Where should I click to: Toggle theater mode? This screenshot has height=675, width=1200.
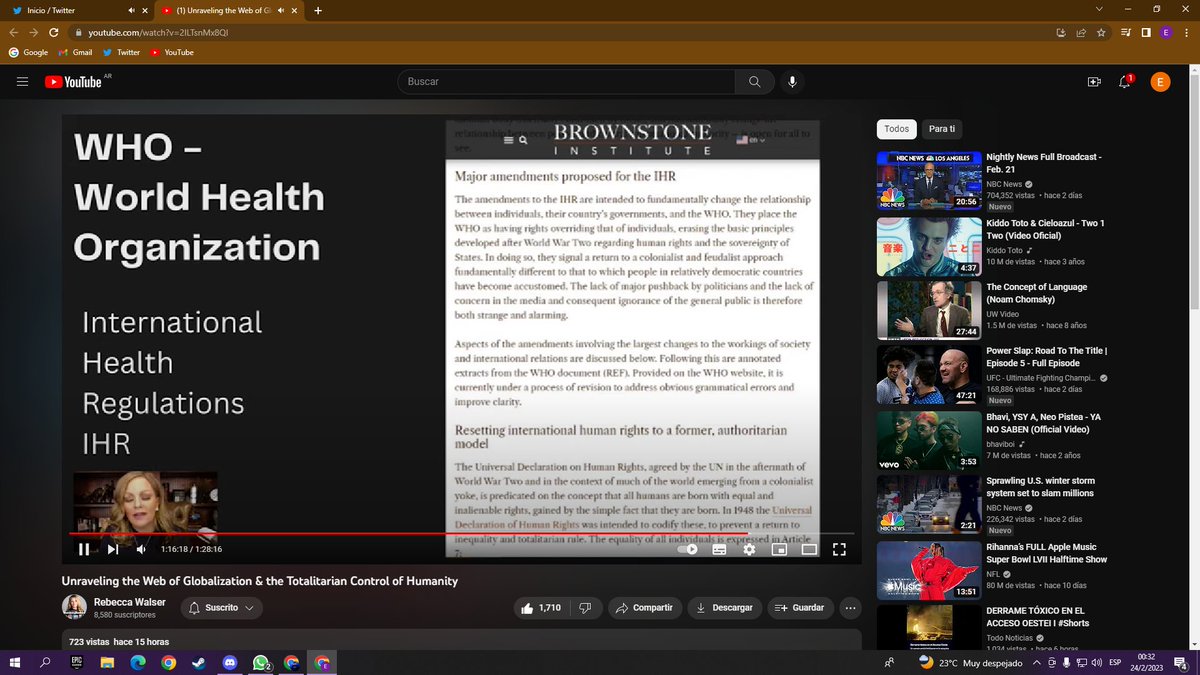(x=809, y=549)
